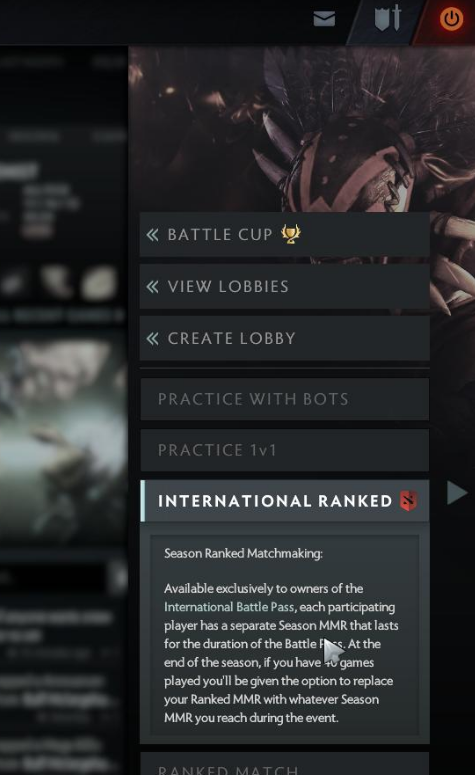Click the triangle arrow right of International Ranked

tap(457, 493)
